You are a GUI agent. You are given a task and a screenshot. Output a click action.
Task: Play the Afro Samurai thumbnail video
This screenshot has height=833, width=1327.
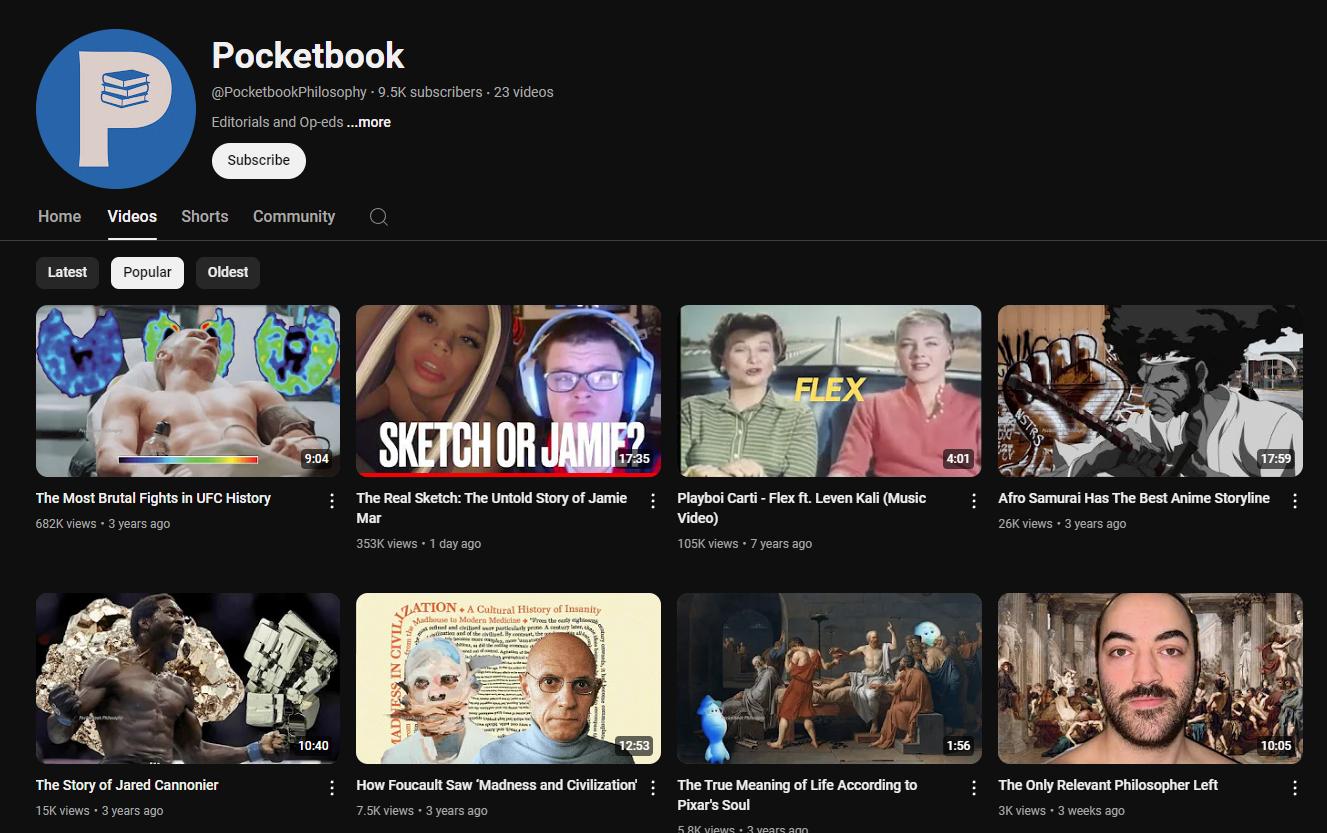pyautogui.click(x=1150, y=391)
